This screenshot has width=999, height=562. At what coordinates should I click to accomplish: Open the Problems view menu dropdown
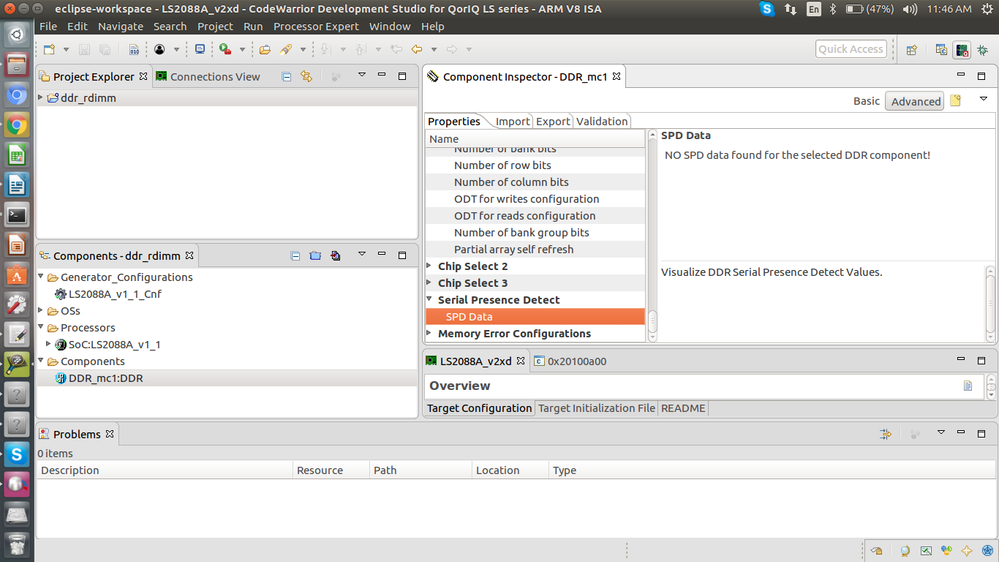pos(940,433)
